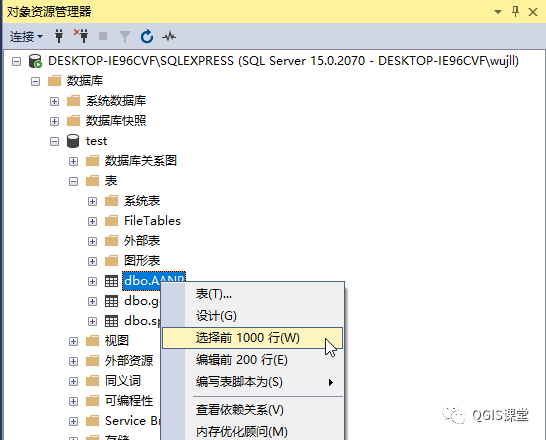Expand the dbo.AANP table node
The width and height of the screenshot is (546, 440).
[92, 281]
